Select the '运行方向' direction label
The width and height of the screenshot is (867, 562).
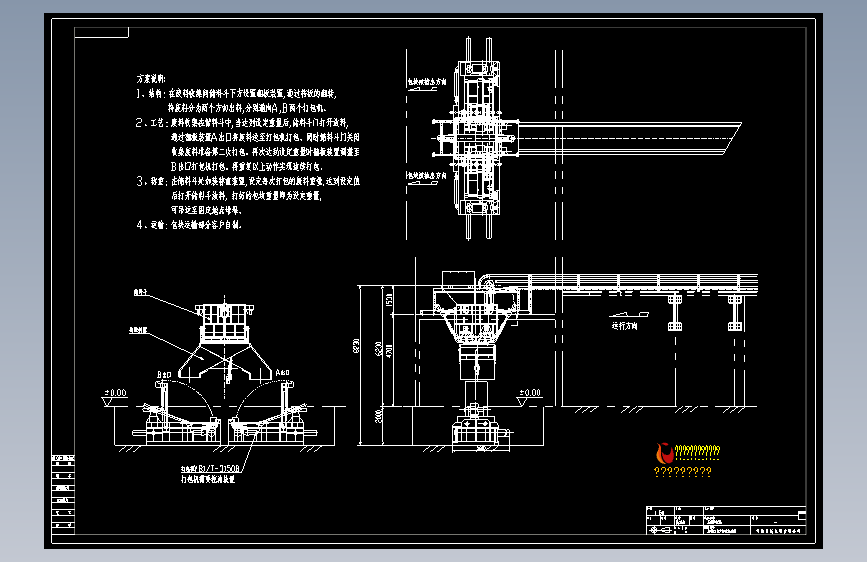(624, 326)
